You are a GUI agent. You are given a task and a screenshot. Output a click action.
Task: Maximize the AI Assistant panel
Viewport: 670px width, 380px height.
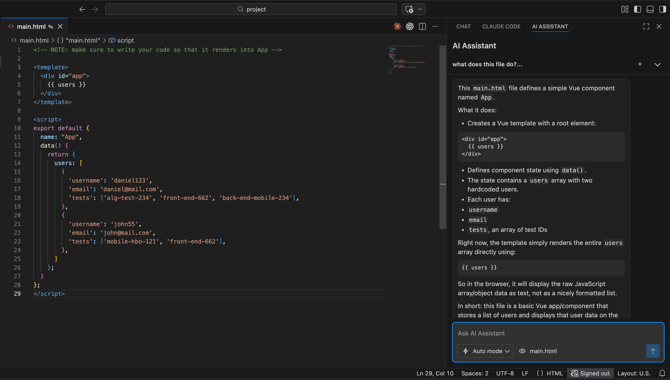[646, 27]
